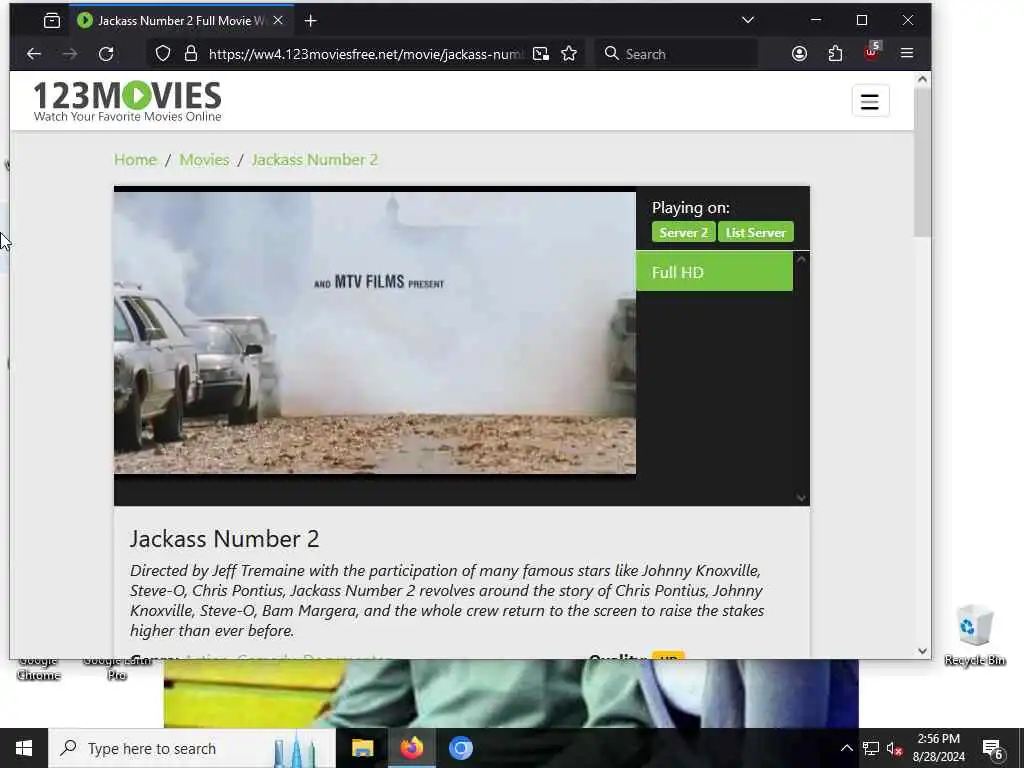Focus the Firefox Search box

pos(676,54)
